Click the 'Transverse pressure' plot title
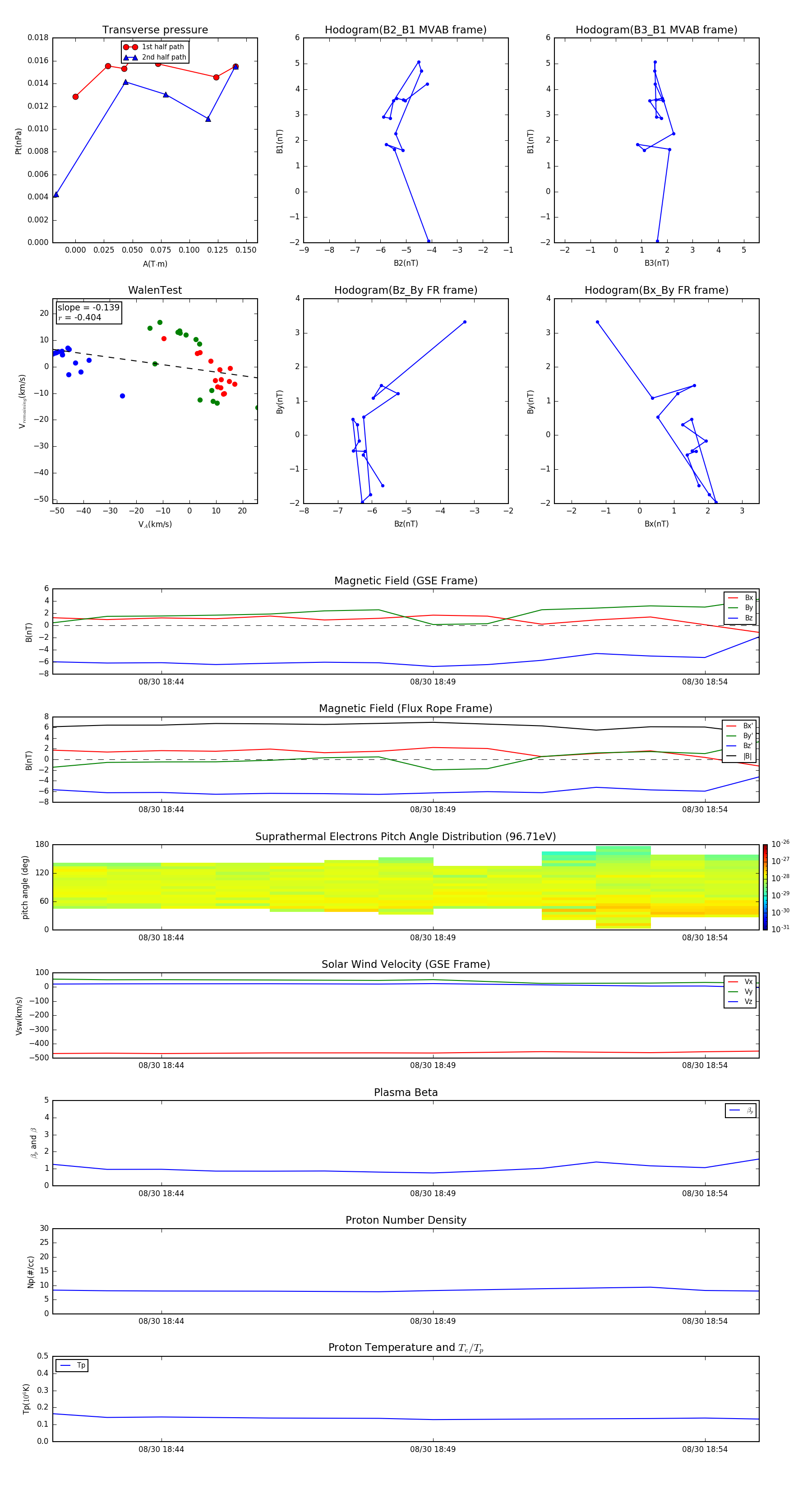This screenshot has height=1489, width=812. pyautogui.click(x=155, y=30)
